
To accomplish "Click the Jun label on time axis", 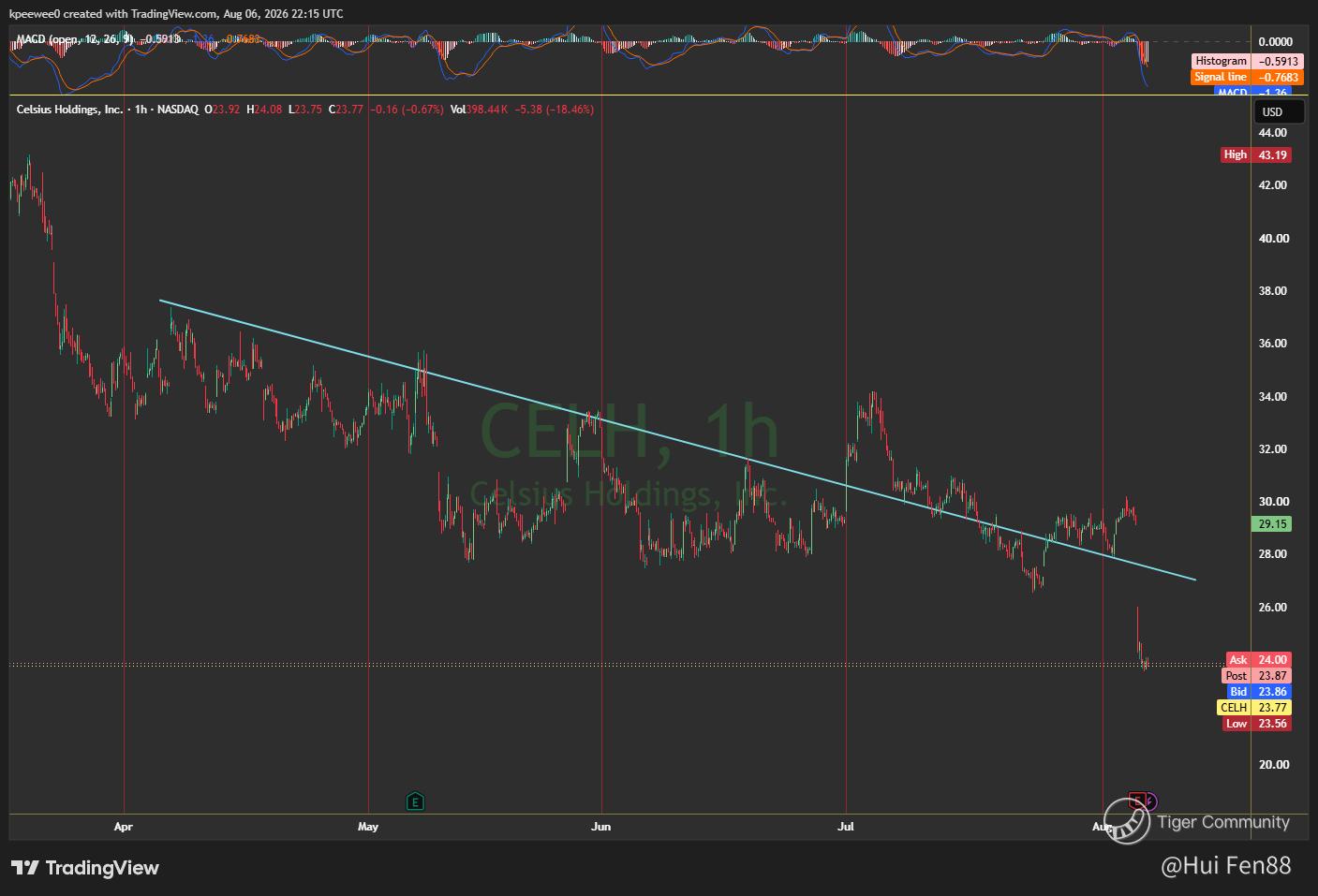I will [601, 827].
